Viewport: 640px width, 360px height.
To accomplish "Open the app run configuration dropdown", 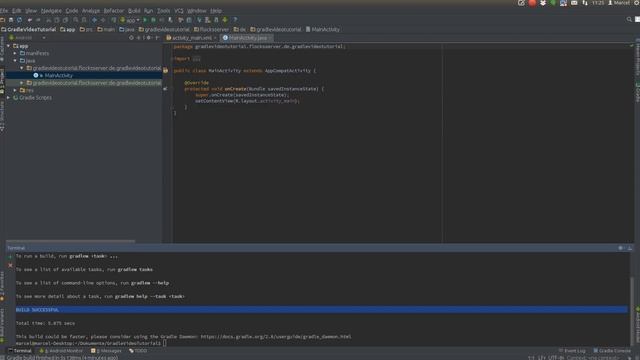I will pyautogui.click(x=130, y=20).
